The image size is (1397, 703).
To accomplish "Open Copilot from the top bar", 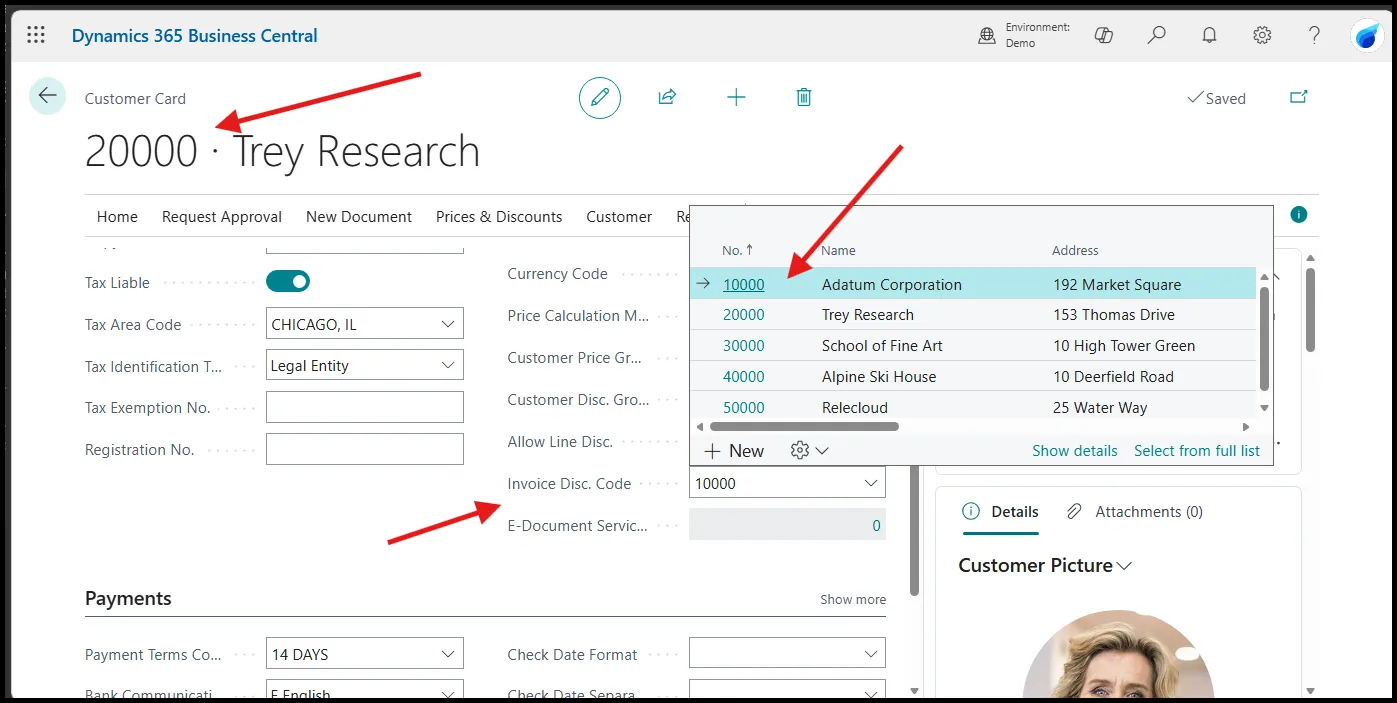I will click(1104, 35).
